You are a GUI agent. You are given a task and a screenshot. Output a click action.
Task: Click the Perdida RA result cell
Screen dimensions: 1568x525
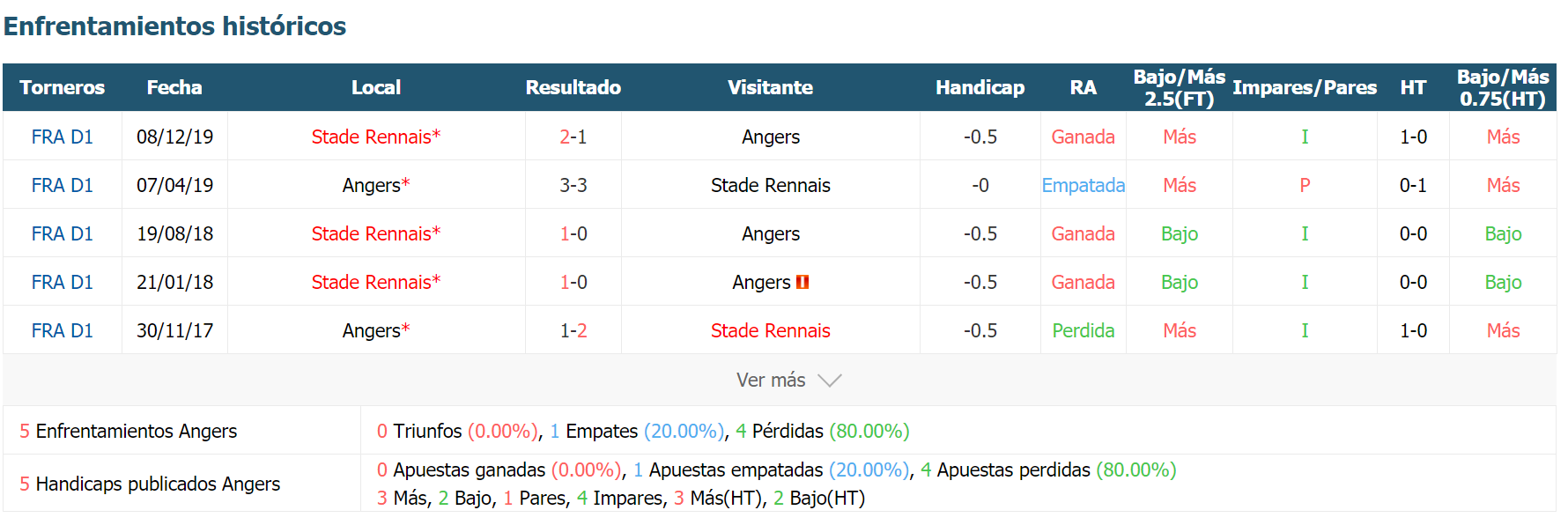click(x=1084, y=330)
